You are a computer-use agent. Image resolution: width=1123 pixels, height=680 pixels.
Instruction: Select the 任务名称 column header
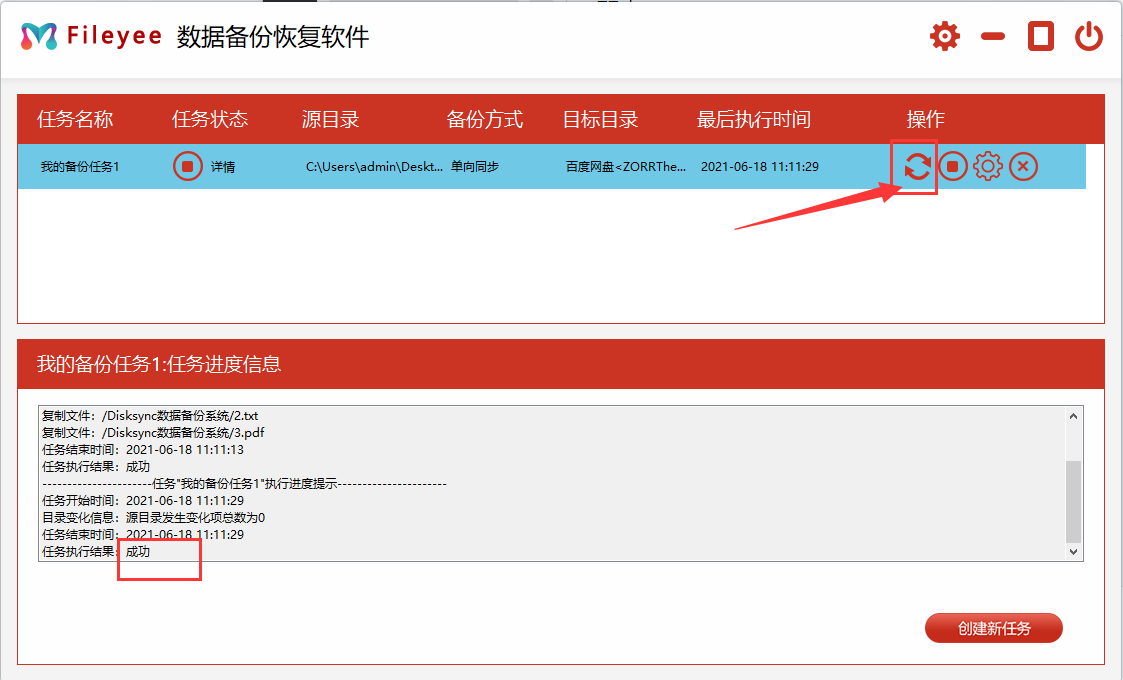coord(75,120)
